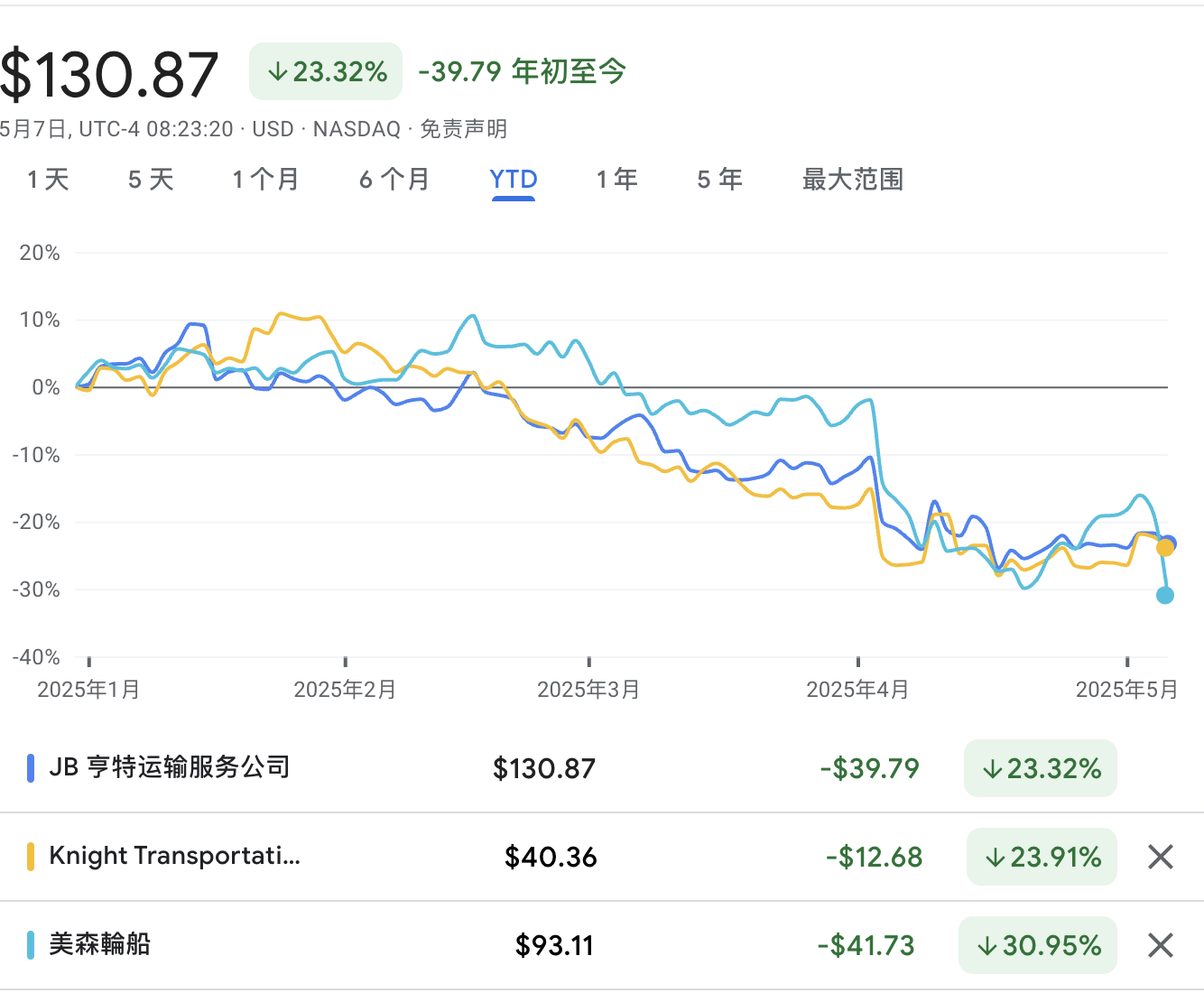Remove 美森輪船 from the comparison list
Viewport: 1204px width, 993px height.
coord(1160,945)
